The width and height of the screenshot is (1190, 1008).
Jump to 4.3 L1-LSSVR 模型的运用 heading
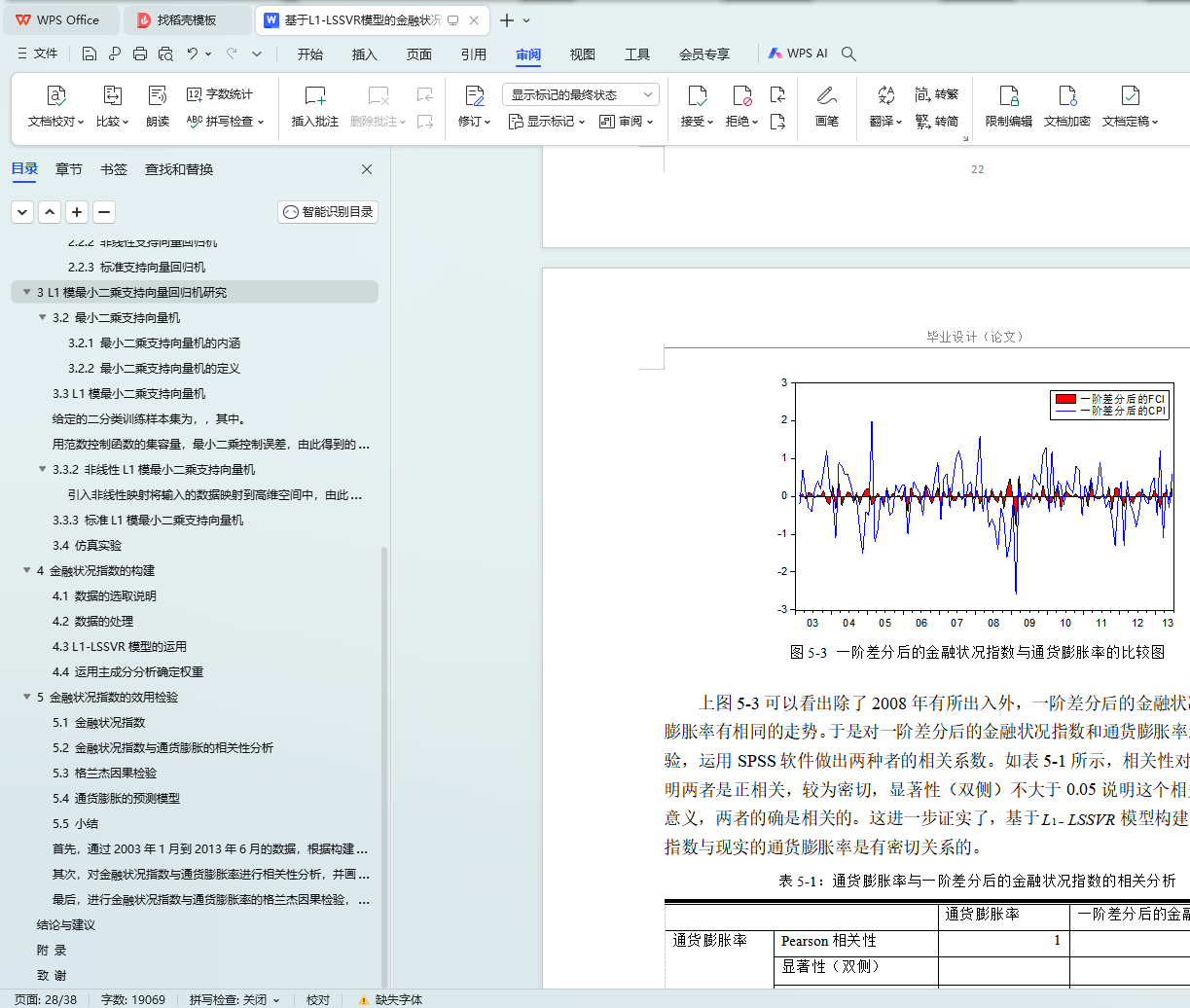coord(120,646)
